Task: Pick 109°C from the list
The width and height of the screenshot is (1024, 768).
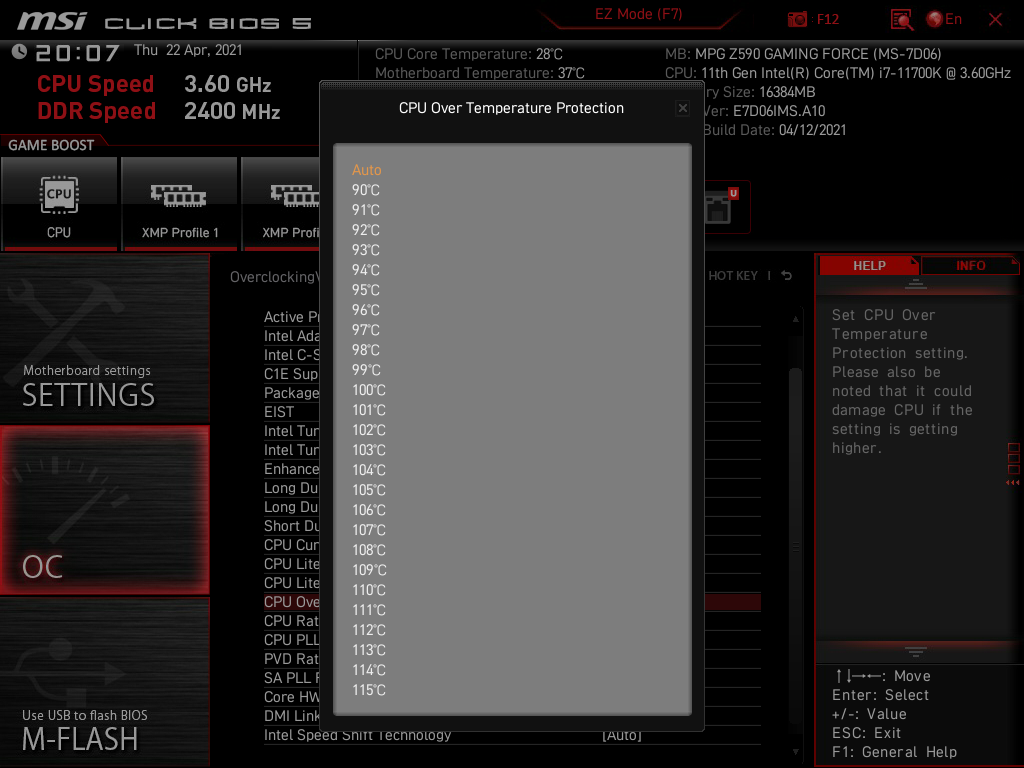Action: click(369, 569)
